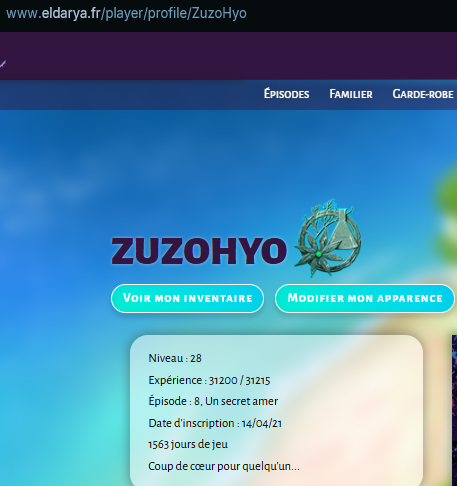457x486 pixels.
Task: Click the Voir mon inventaire button
Action: click(x=187, y=298)
